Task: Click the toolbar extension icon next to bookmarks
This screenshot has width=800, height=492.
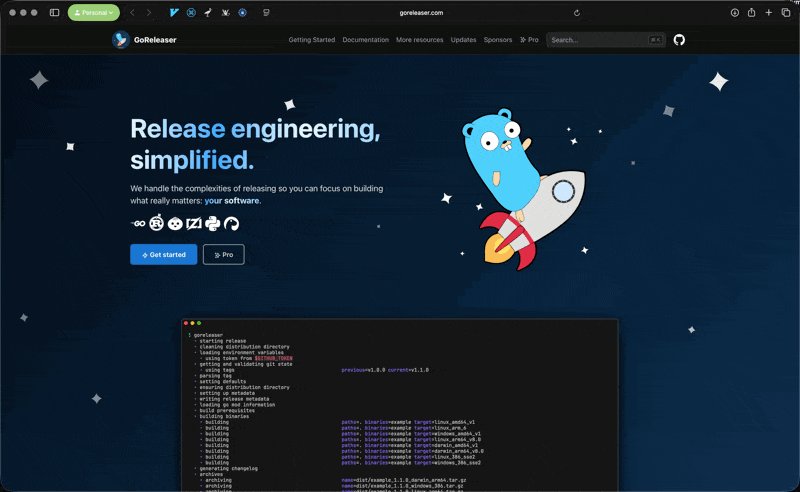Action: click(x=266, y=13)
